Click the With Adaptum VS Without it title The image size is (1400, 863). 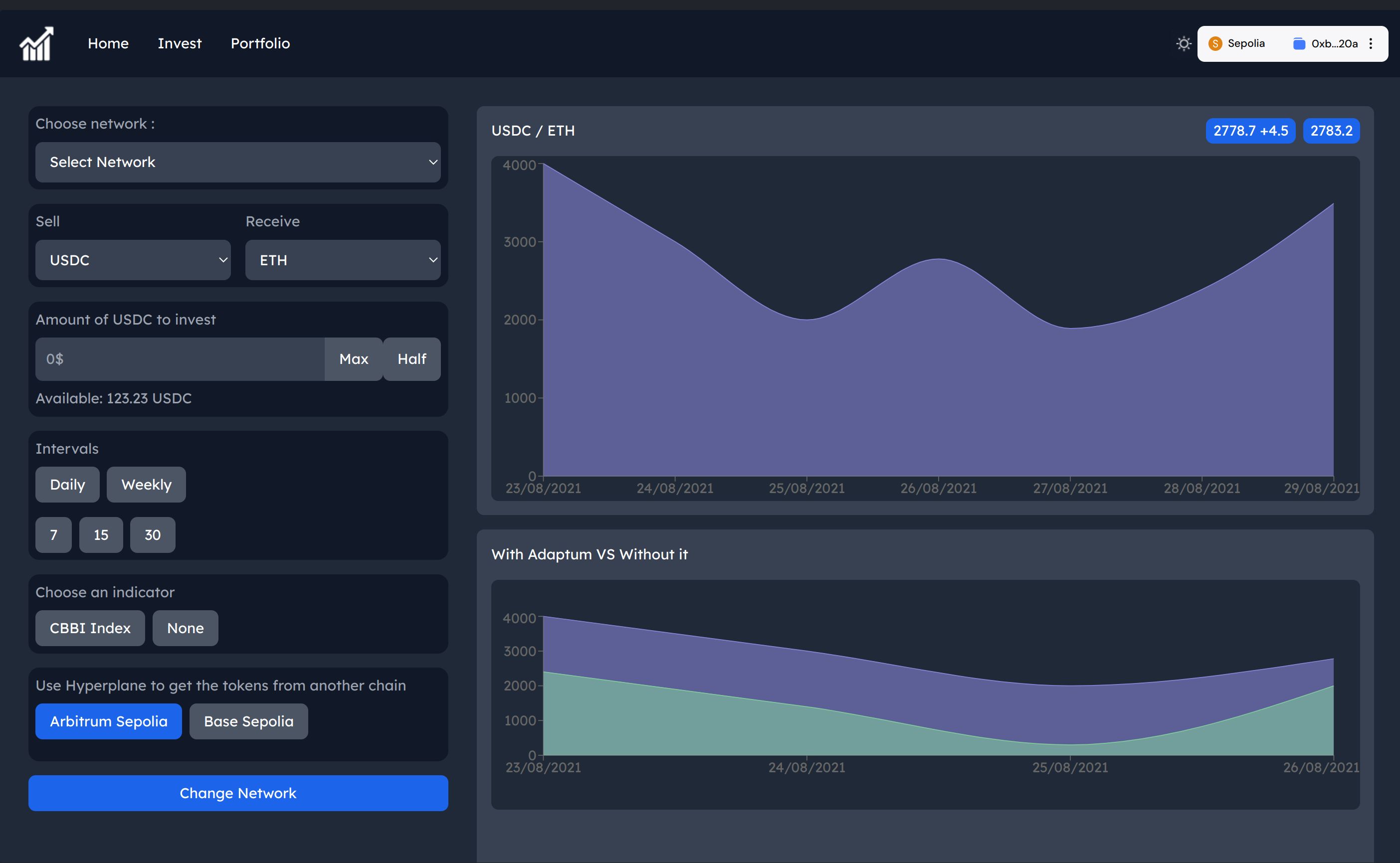[589, 554]
